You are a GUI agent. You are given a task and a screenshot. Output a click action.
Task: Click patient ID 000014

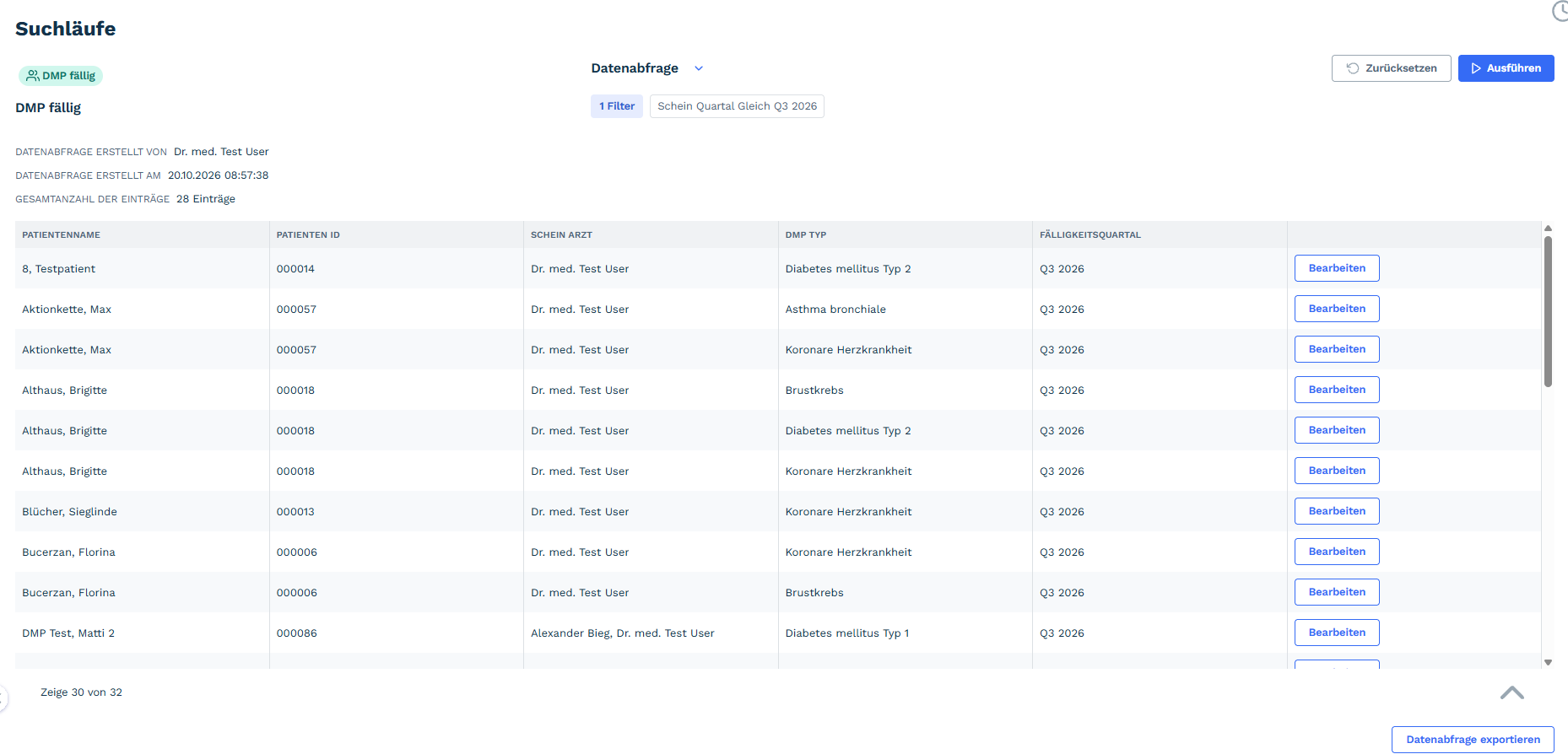coord(295,269)
